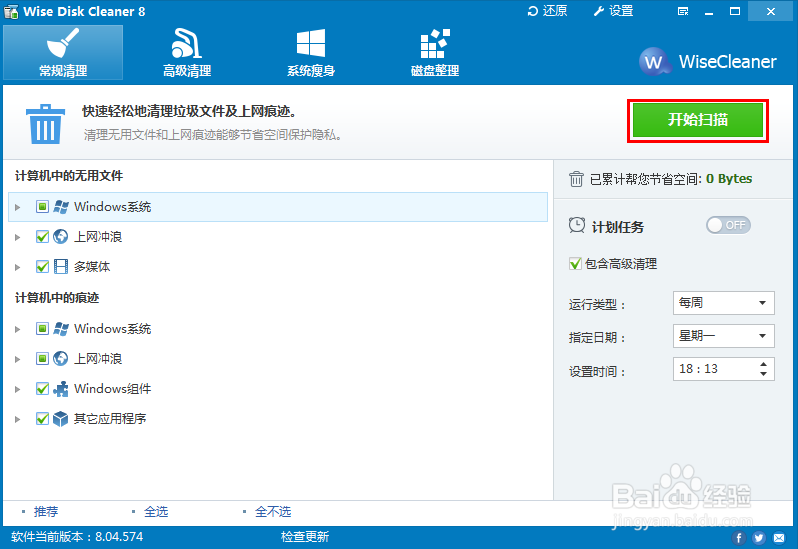The image size is (798, 549).
Task: Turn on the 计划任务 OFF switch
Action: pos(728,225)
